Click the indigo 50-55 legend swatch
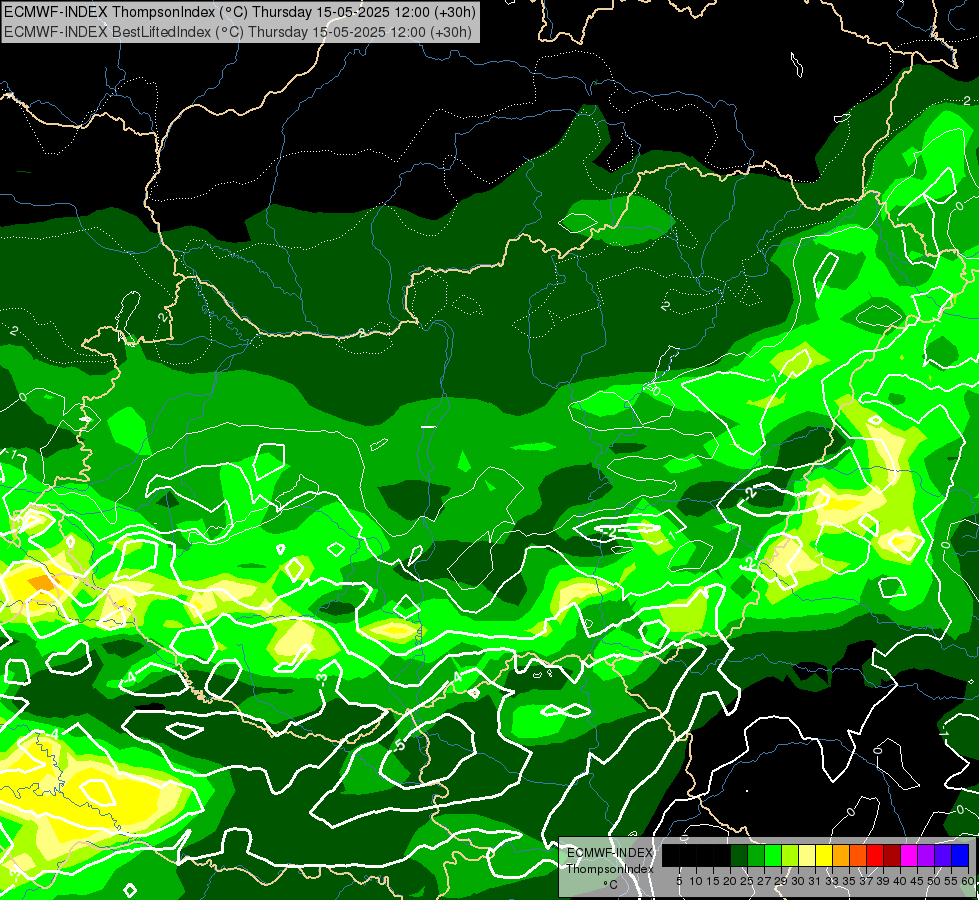Viewport: 979px width, 900px height. 943,855
